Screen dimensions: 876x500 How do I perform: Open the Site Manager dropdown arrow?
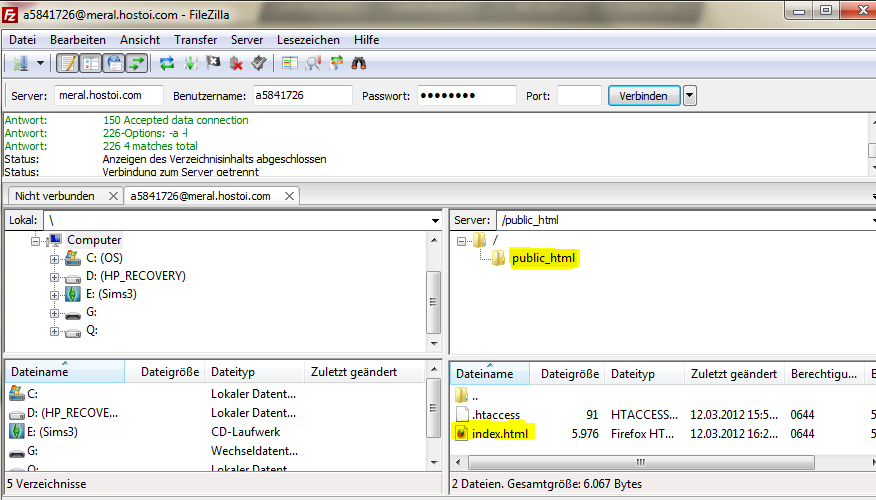(40, 64)
